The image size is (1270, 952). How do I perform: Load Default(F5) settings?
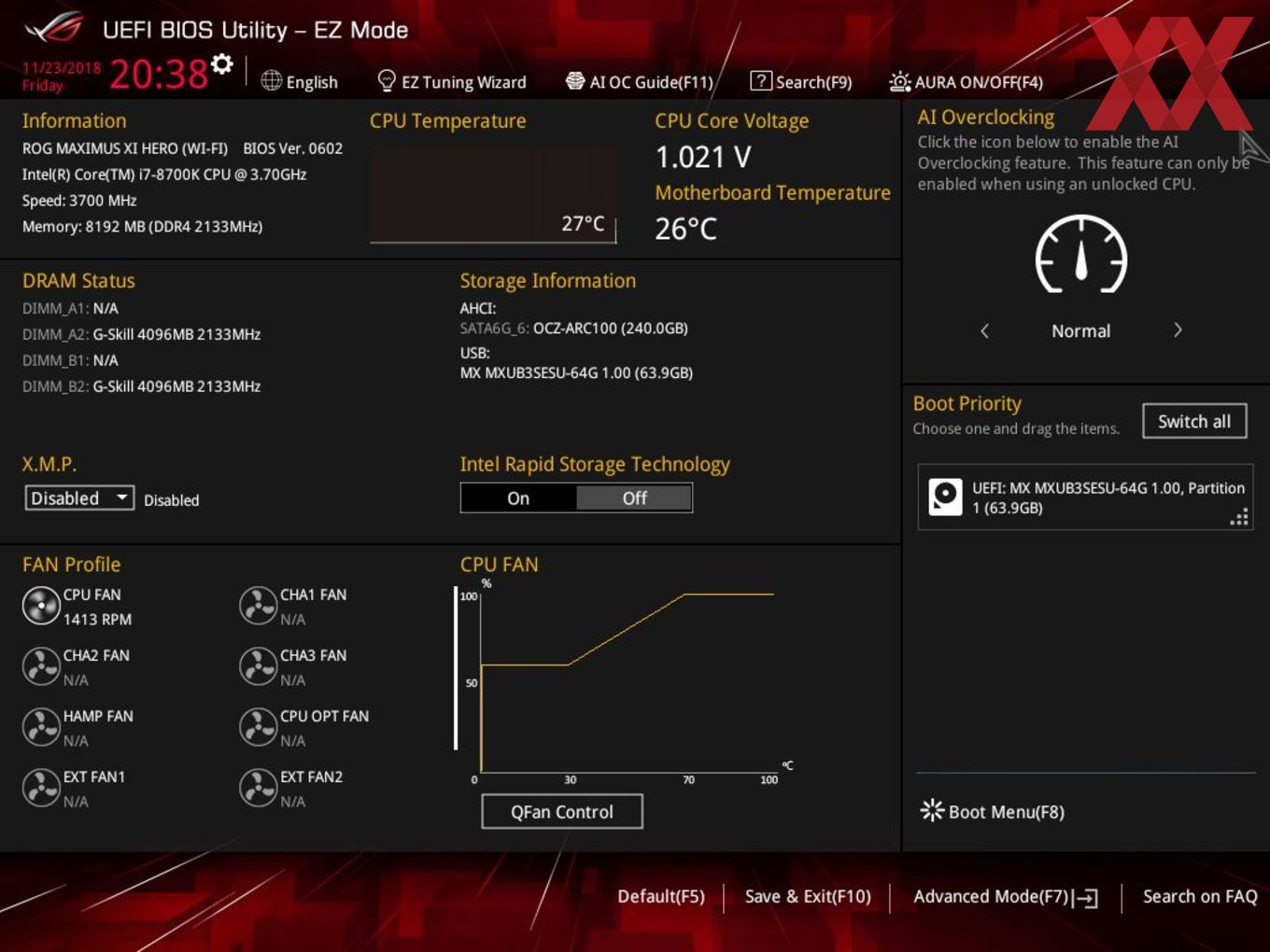tap(661, 897)
